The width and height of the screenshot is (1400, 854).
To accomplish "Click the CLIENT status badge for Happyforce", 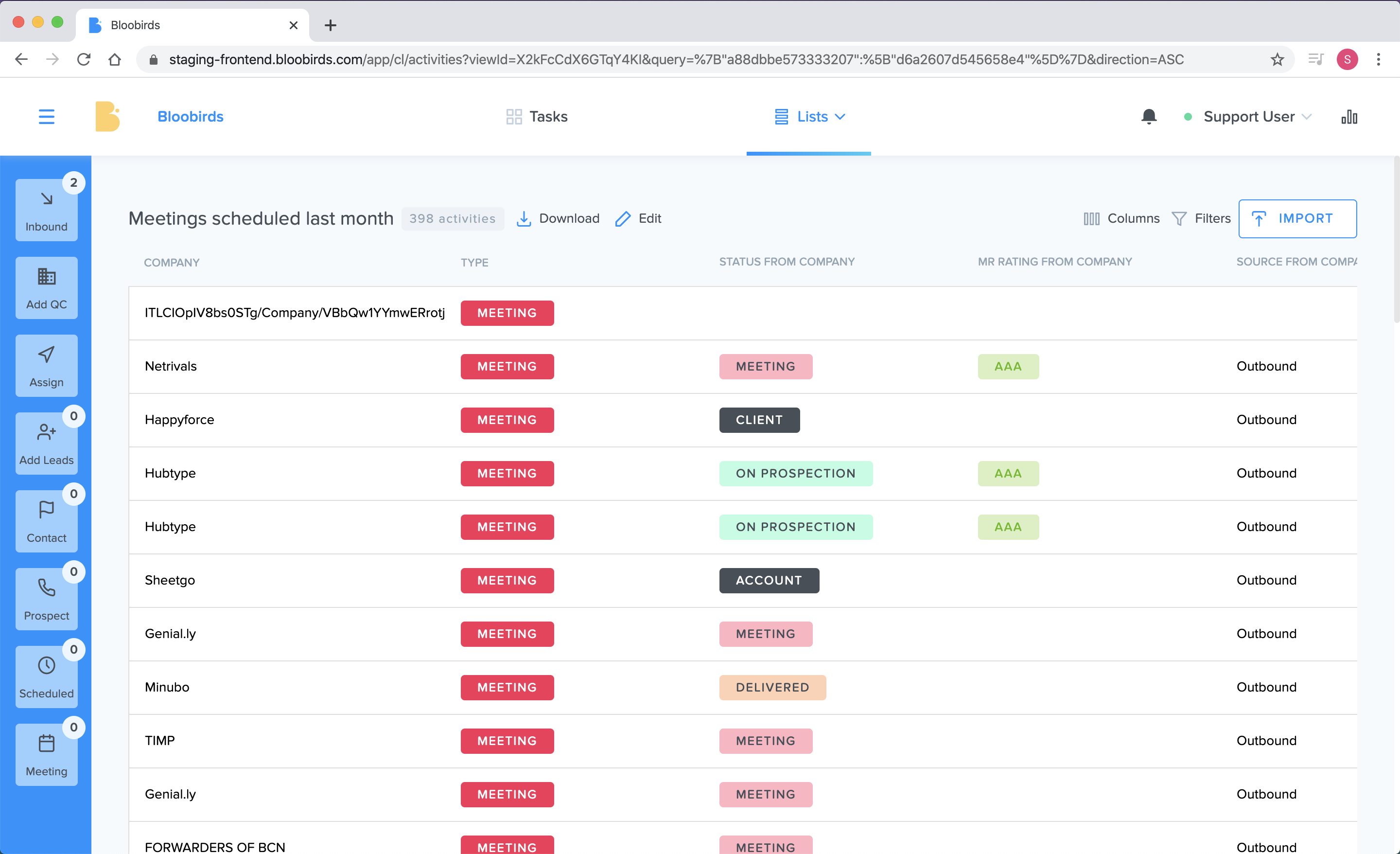I will [x=759, y=420].
